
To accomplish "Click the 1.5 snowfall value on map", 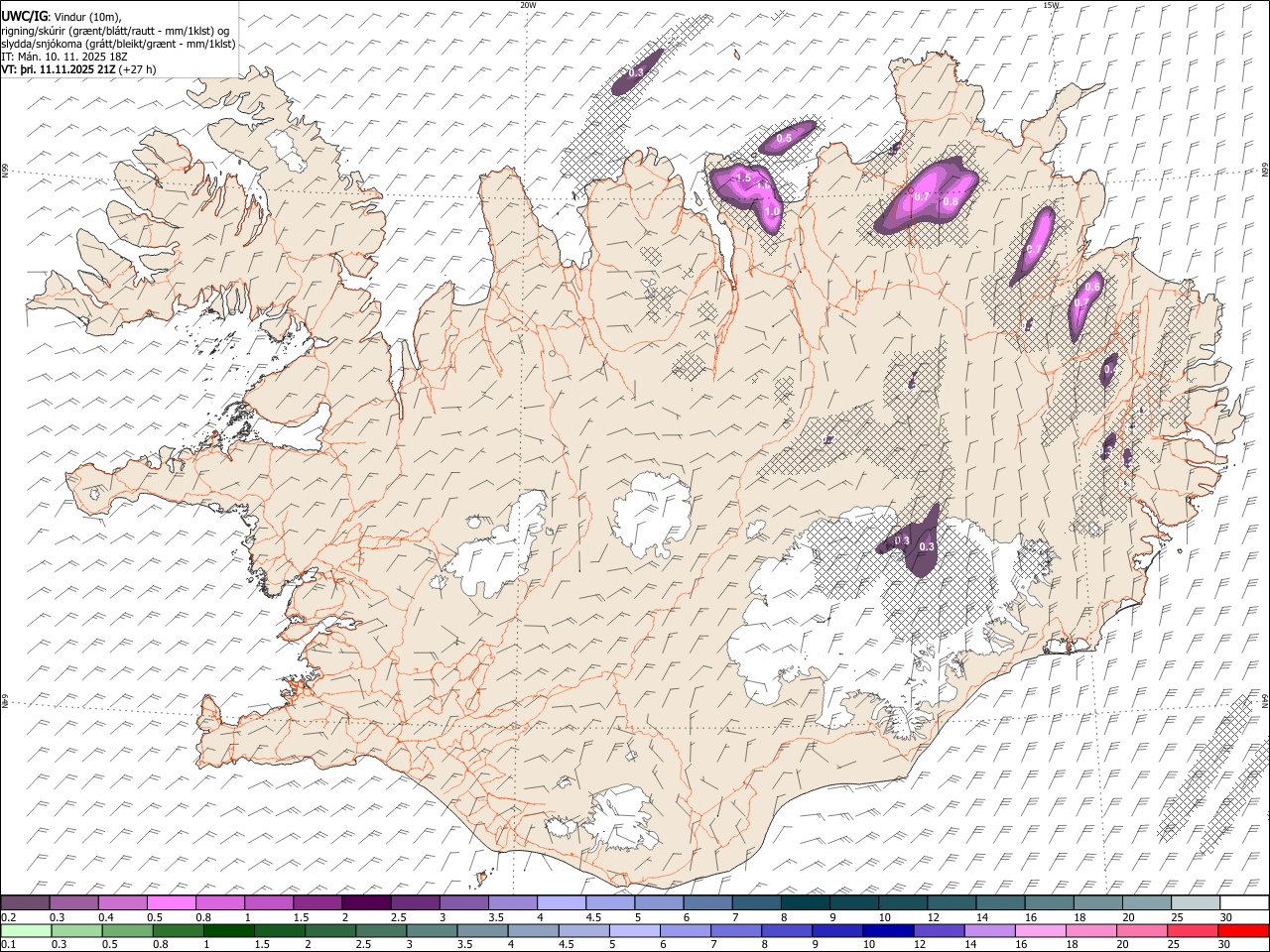I will pos(743,178).
